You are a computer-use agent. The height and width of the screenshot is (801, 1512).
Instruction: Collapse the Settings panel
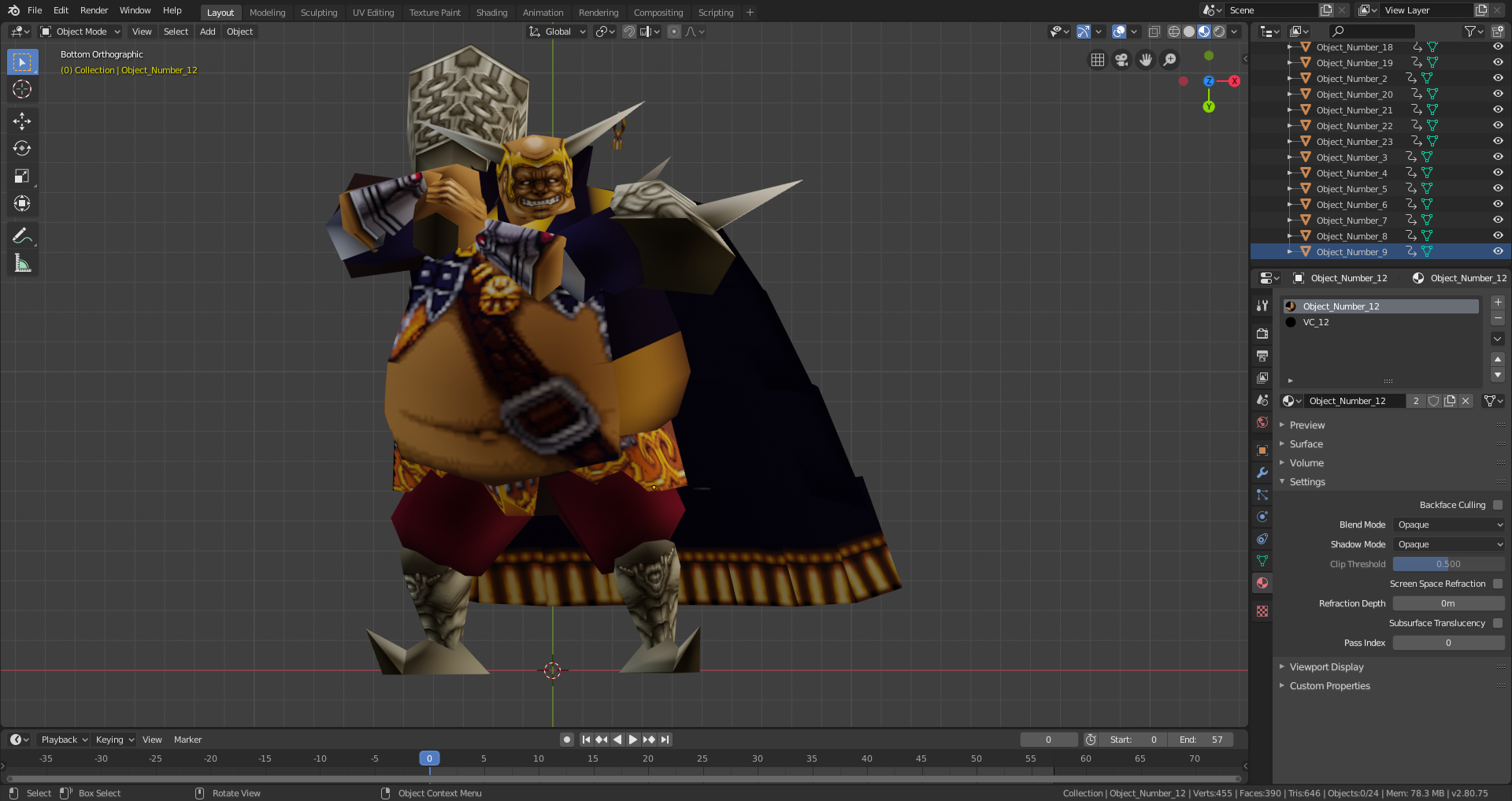[x=1307, y=482]
